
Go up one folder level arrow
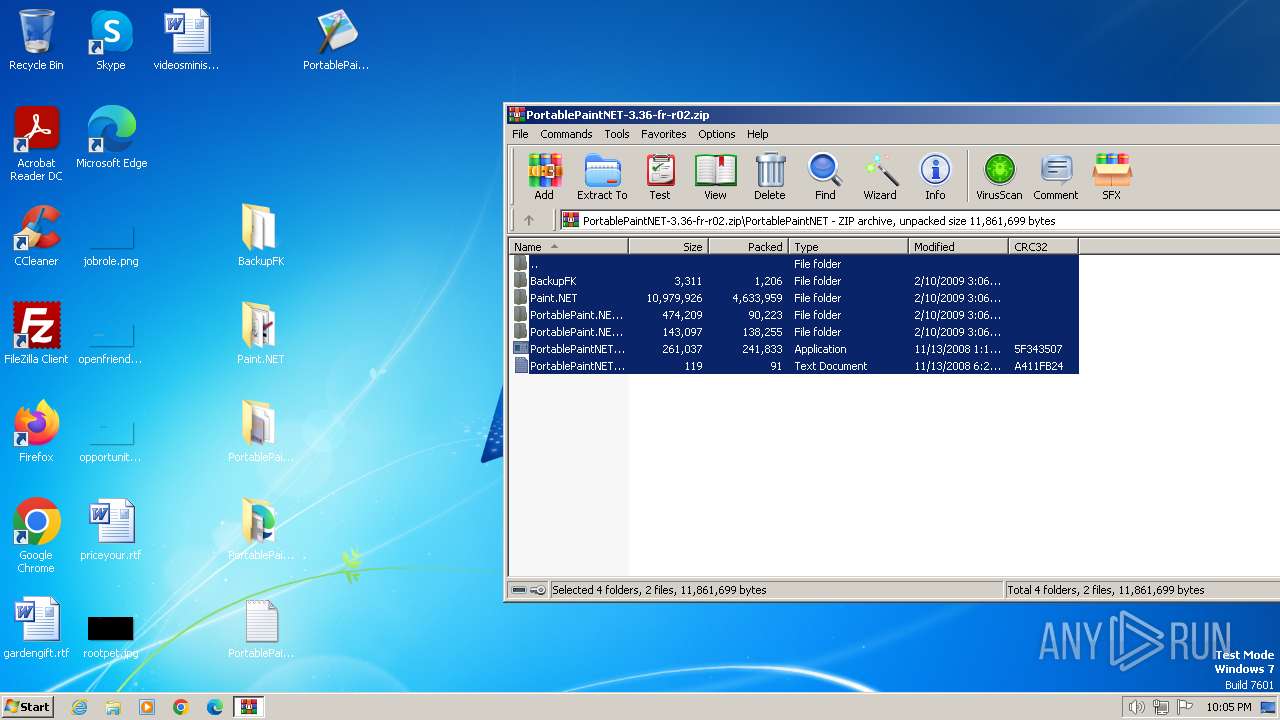coord(529,221)
